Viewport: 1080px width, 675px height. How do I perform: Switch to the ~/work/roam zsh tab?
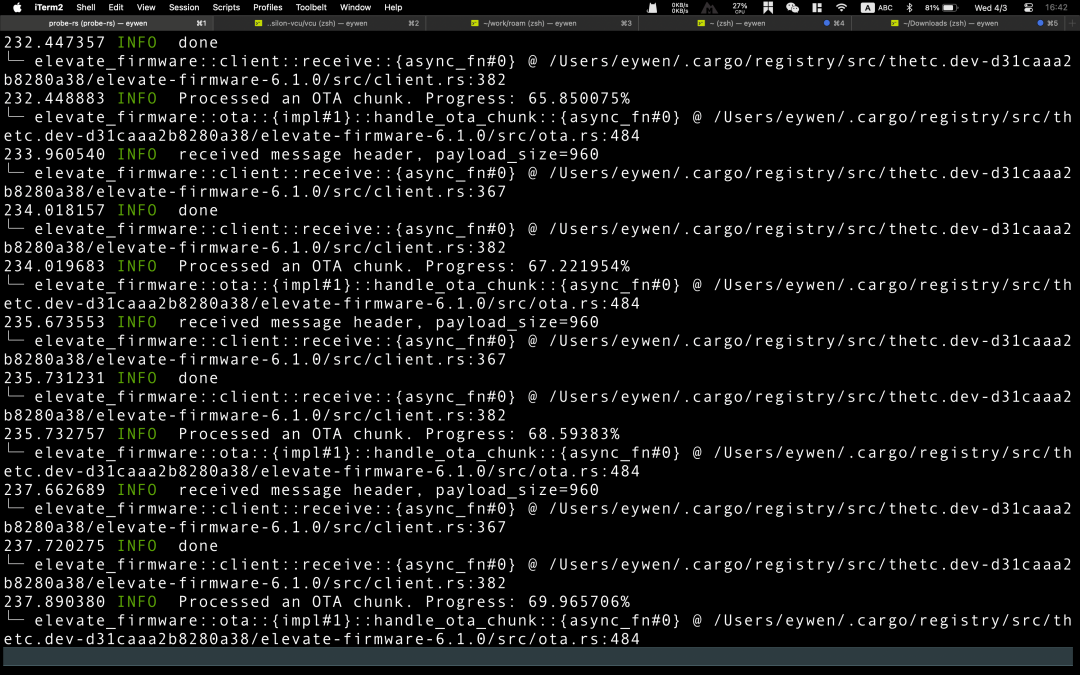coord(529,22)
